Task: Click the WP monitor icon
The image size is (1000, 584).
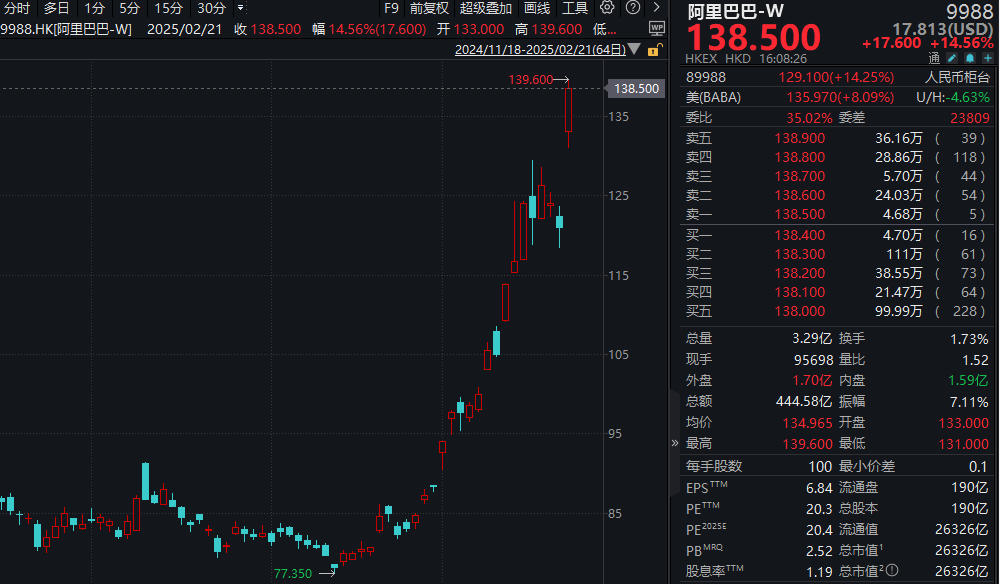Action: click(x=656, y=28)
